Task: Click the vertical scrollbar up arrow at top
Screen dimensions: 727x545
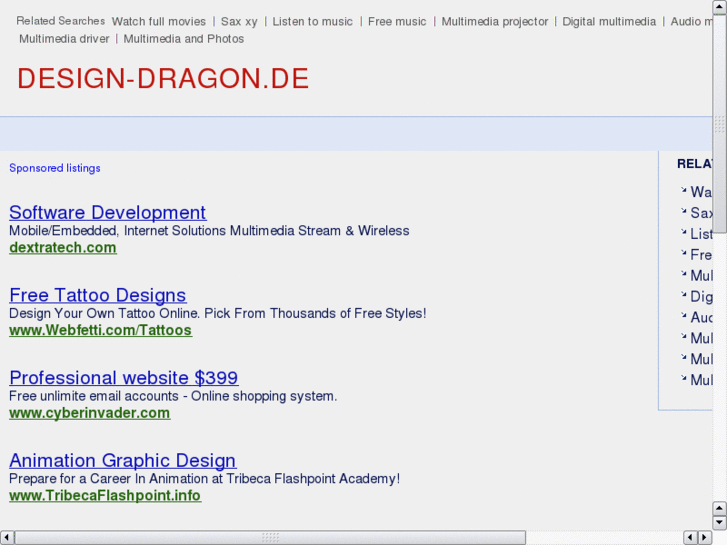Action: 720,7
